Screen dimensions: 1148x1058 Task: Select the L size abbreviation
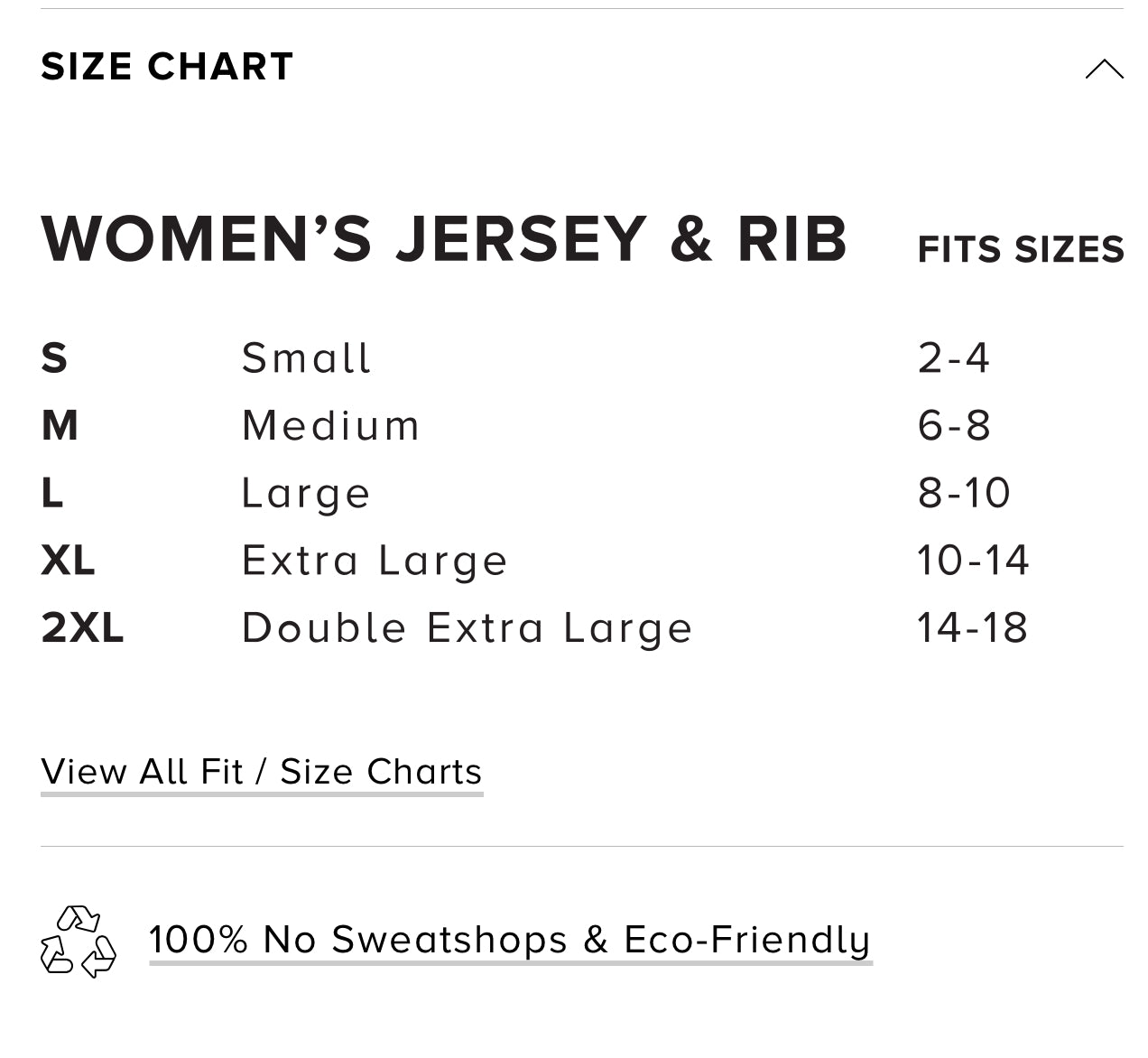pos(52,493)
